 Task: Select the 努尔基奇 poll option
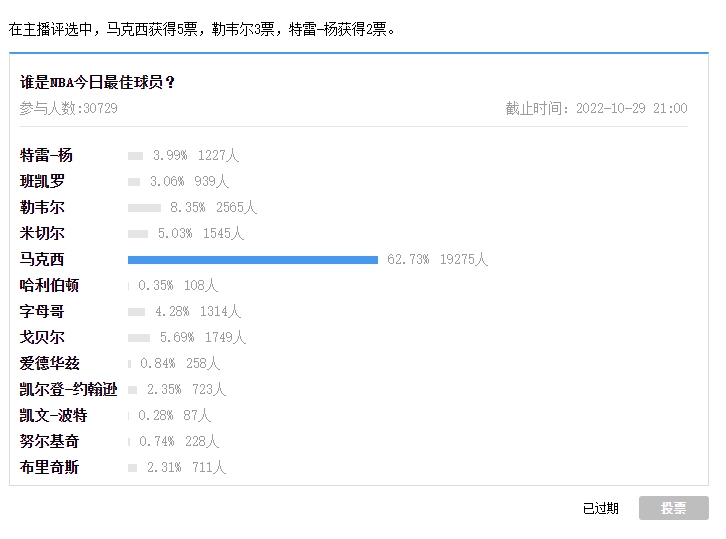click(x=49, y=441)
